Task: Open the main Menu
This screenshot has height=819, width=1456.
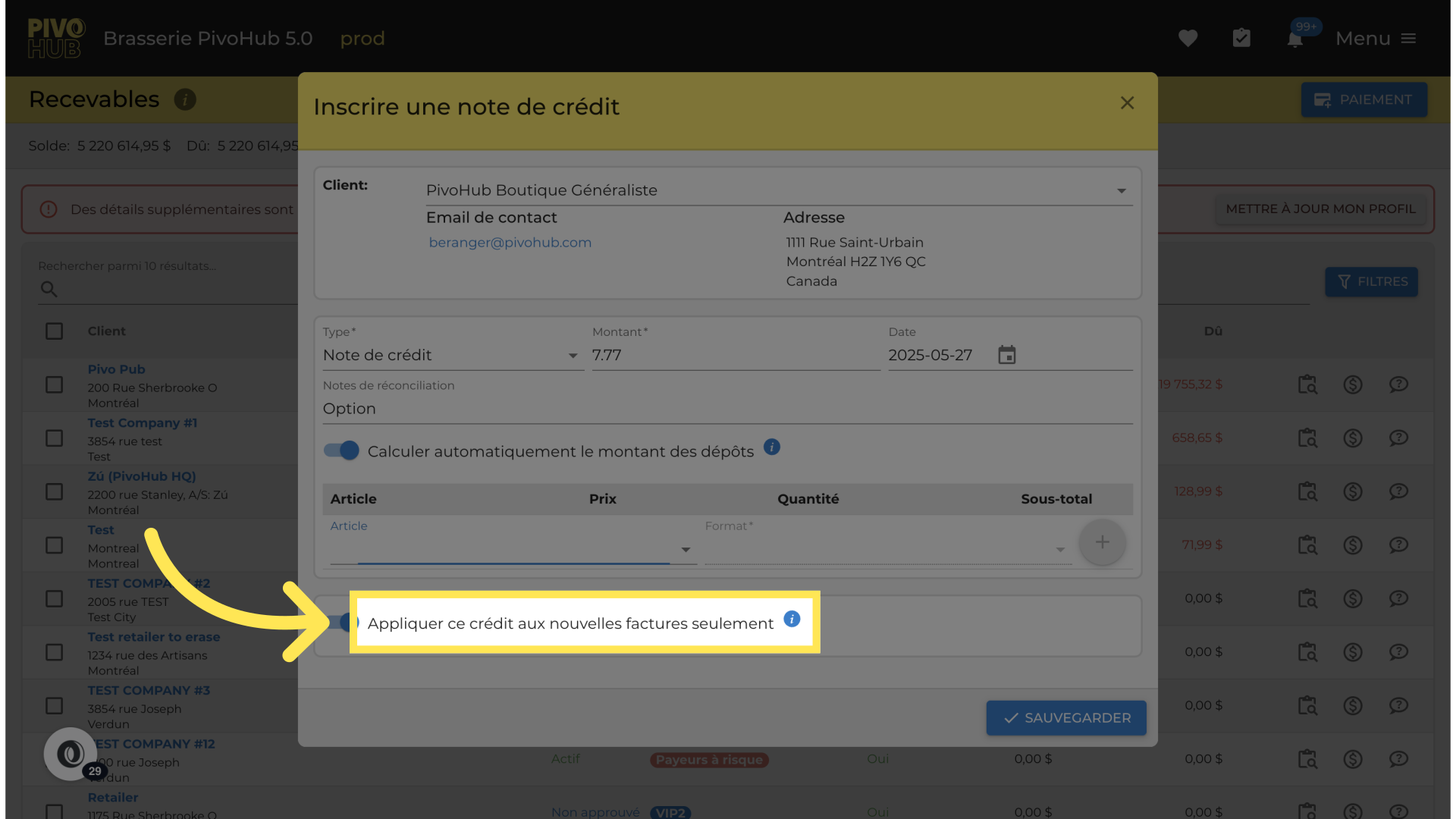Action: pyautogui.click(x=1376, y=38)
